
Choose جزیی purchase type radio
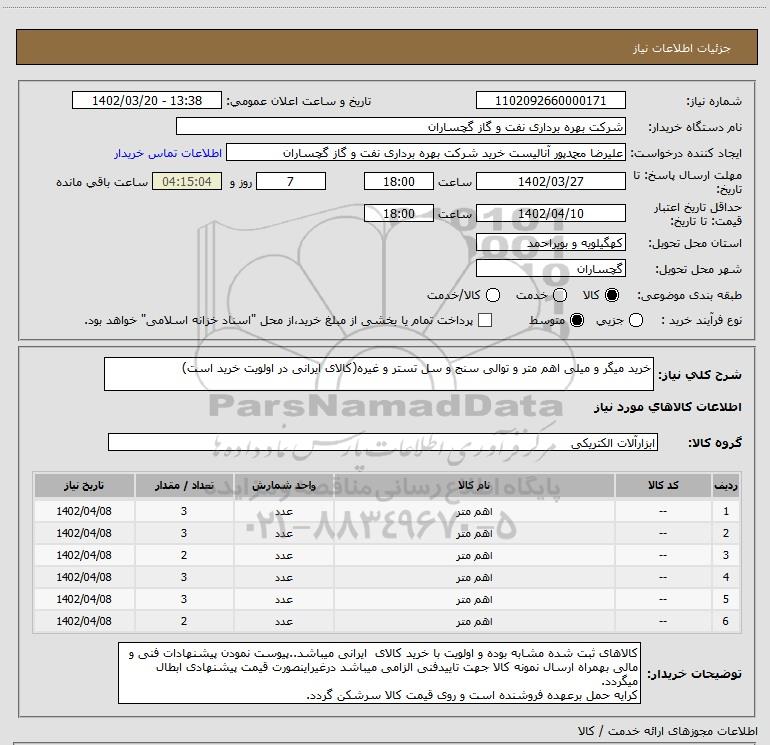[635, 320]
